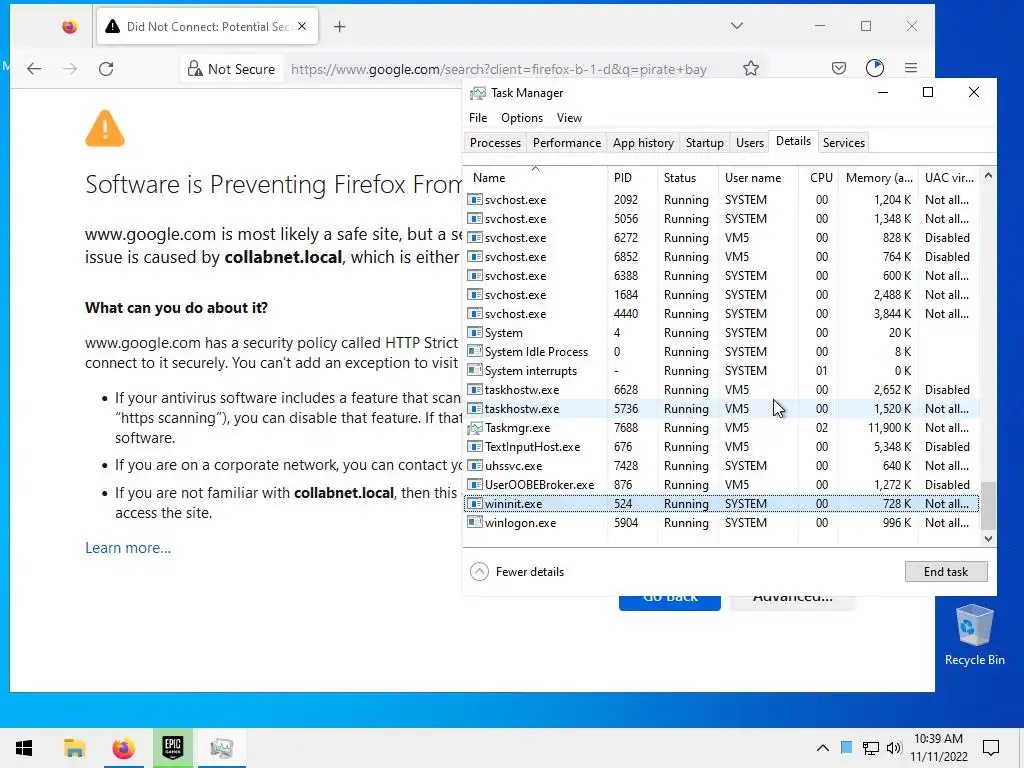
Task: Show hidden system tray icons
Action: click(x=823, y=748)
